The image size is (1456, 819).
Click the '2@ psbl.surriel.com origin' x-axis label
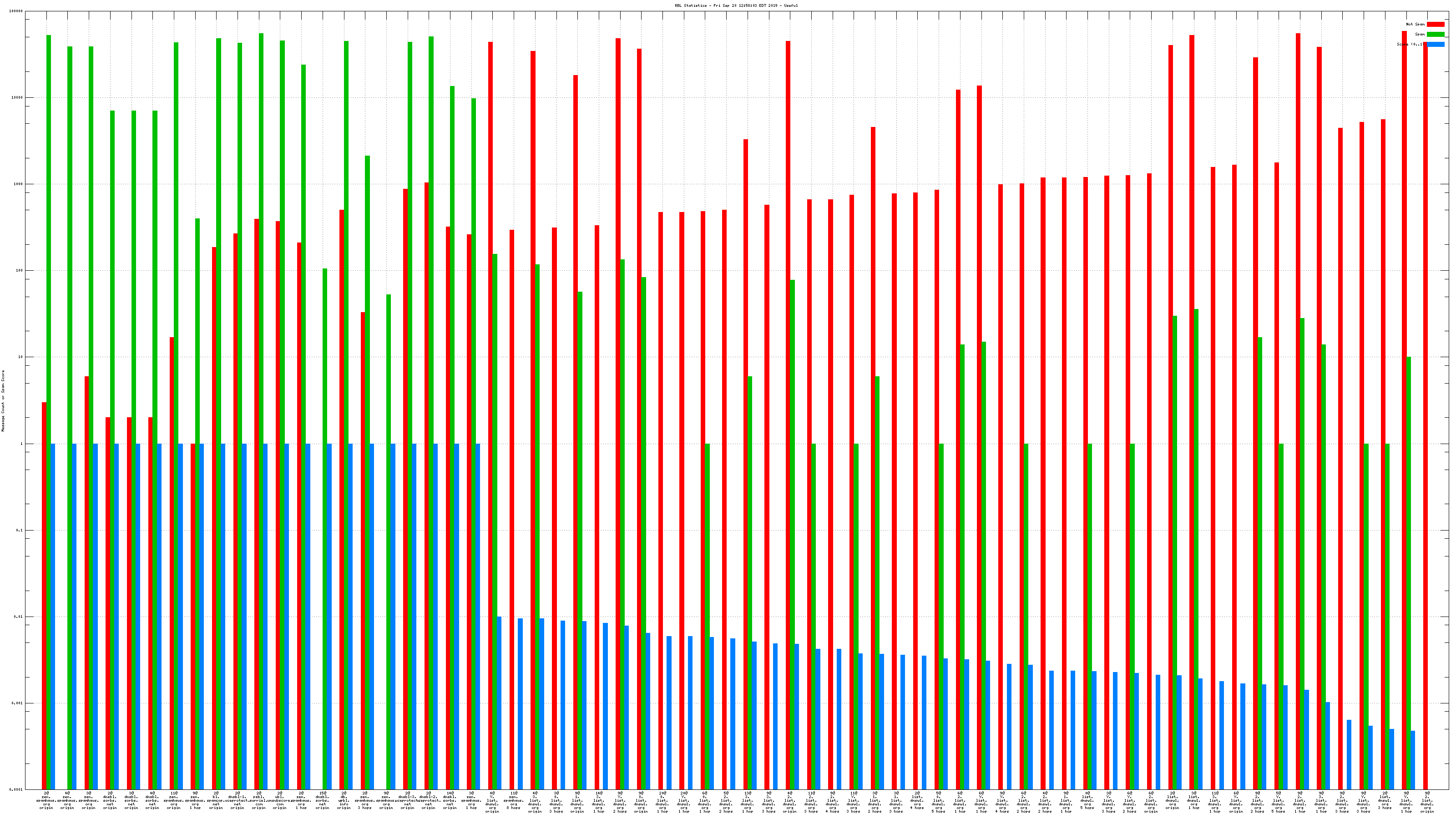pos(259,800)
